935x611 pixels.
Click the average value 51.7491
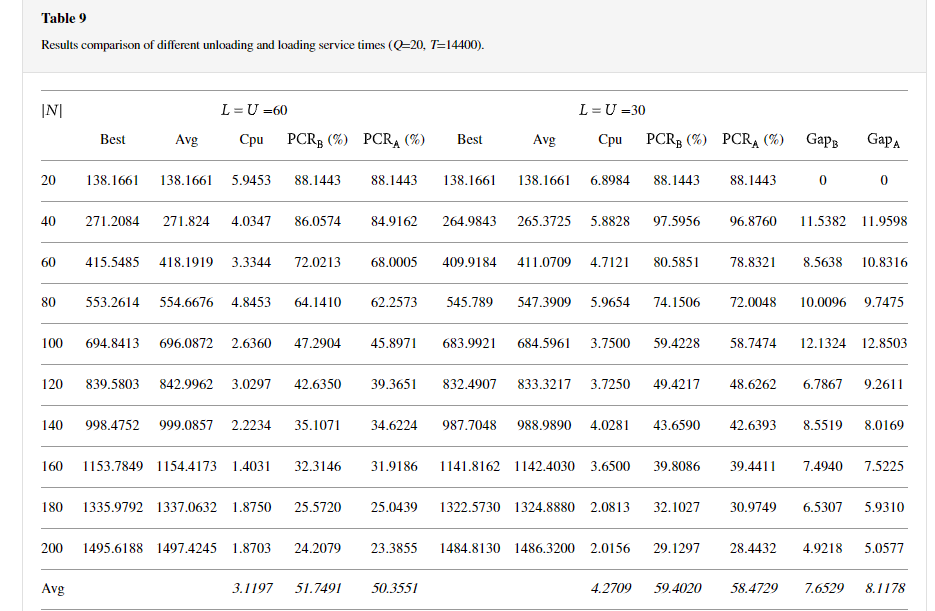point(318,588)
